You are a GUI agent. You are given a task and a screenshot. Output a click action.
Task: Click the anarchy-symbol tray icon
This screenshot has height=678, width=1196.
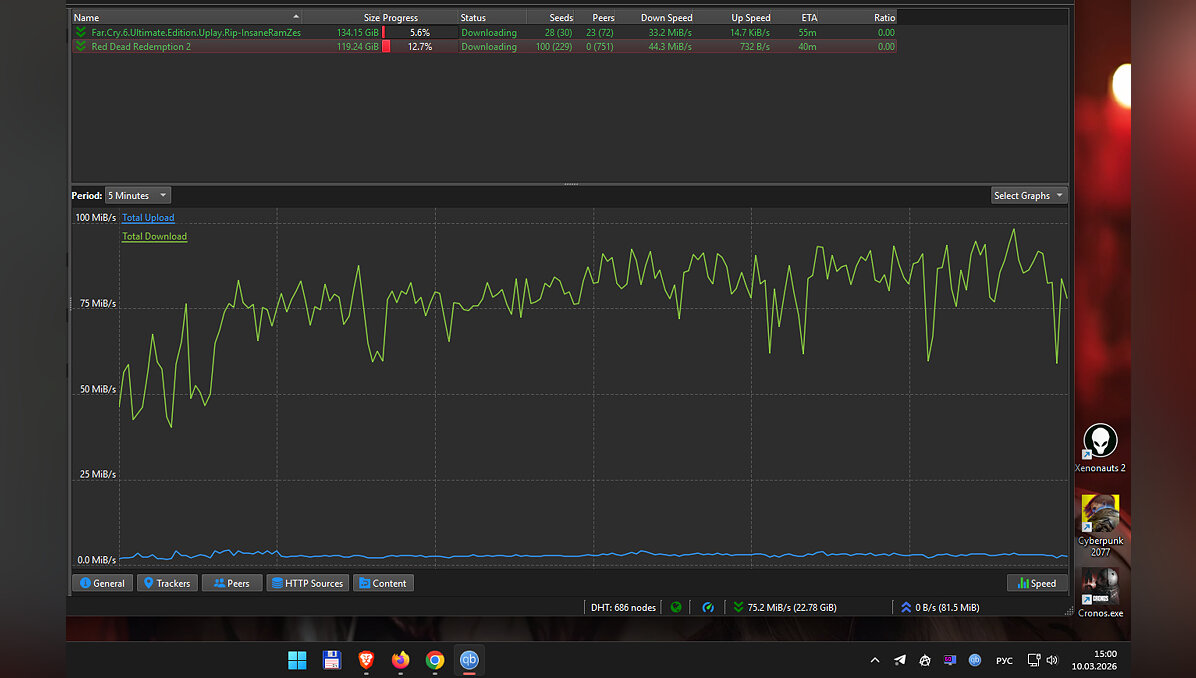(924, 660)
